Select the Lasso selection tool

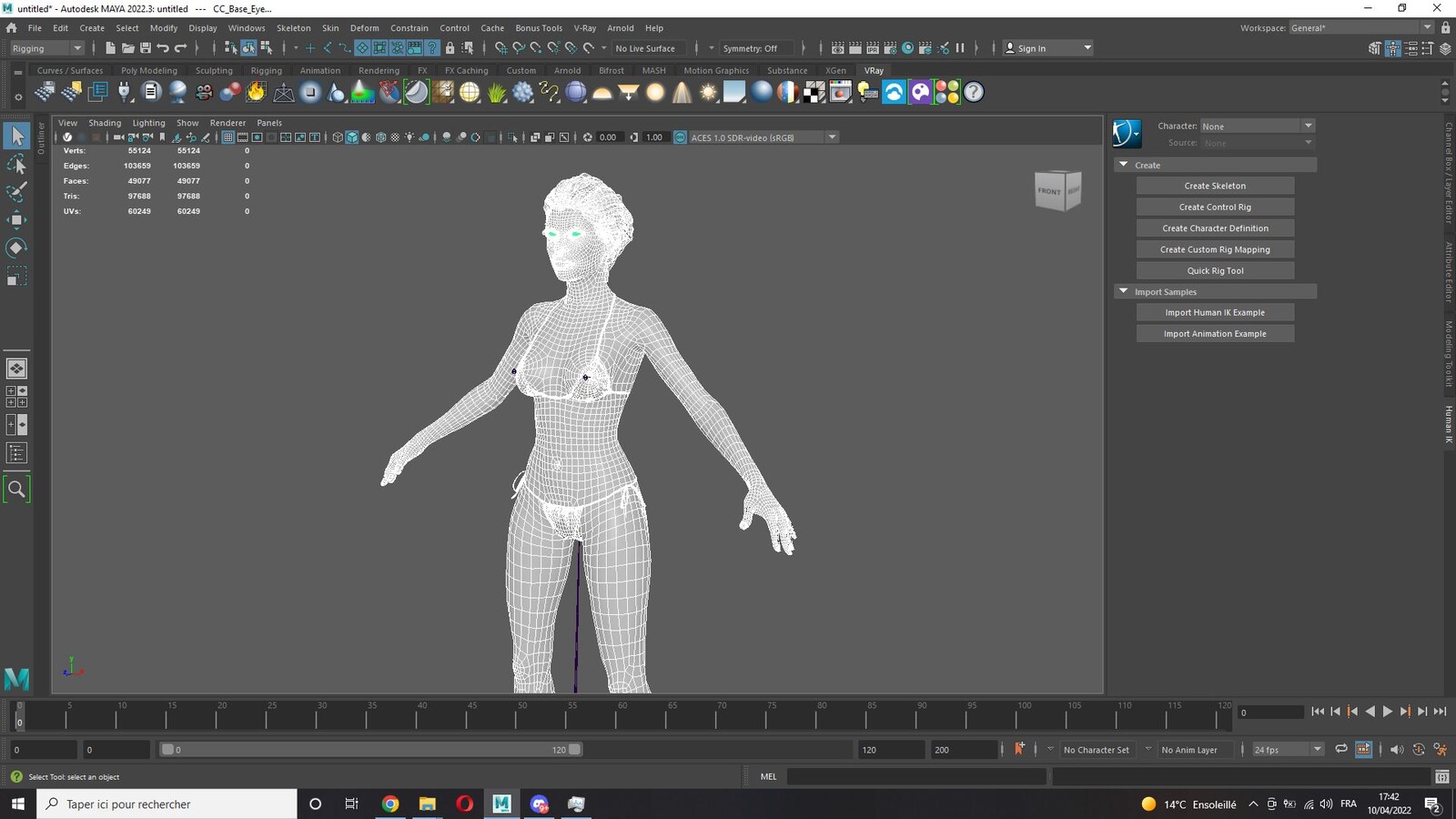pyautogui.click(x=16, y=165)
